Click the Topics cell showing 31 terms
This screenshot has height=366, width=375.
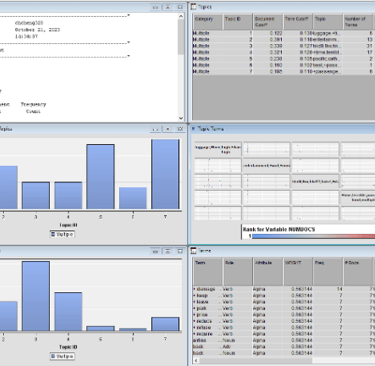(358, 46)
